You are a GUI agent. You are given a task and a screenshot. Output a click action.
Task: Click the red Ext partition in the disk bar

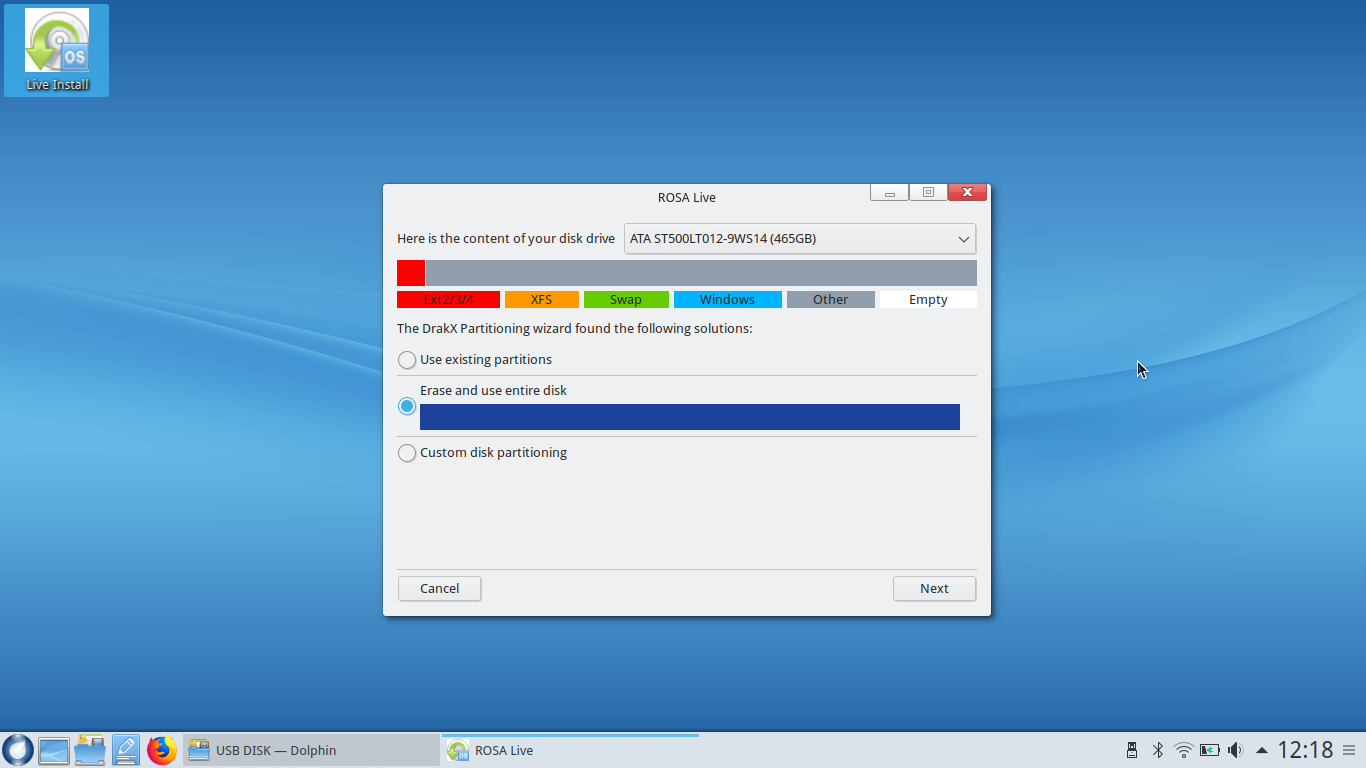411,273
